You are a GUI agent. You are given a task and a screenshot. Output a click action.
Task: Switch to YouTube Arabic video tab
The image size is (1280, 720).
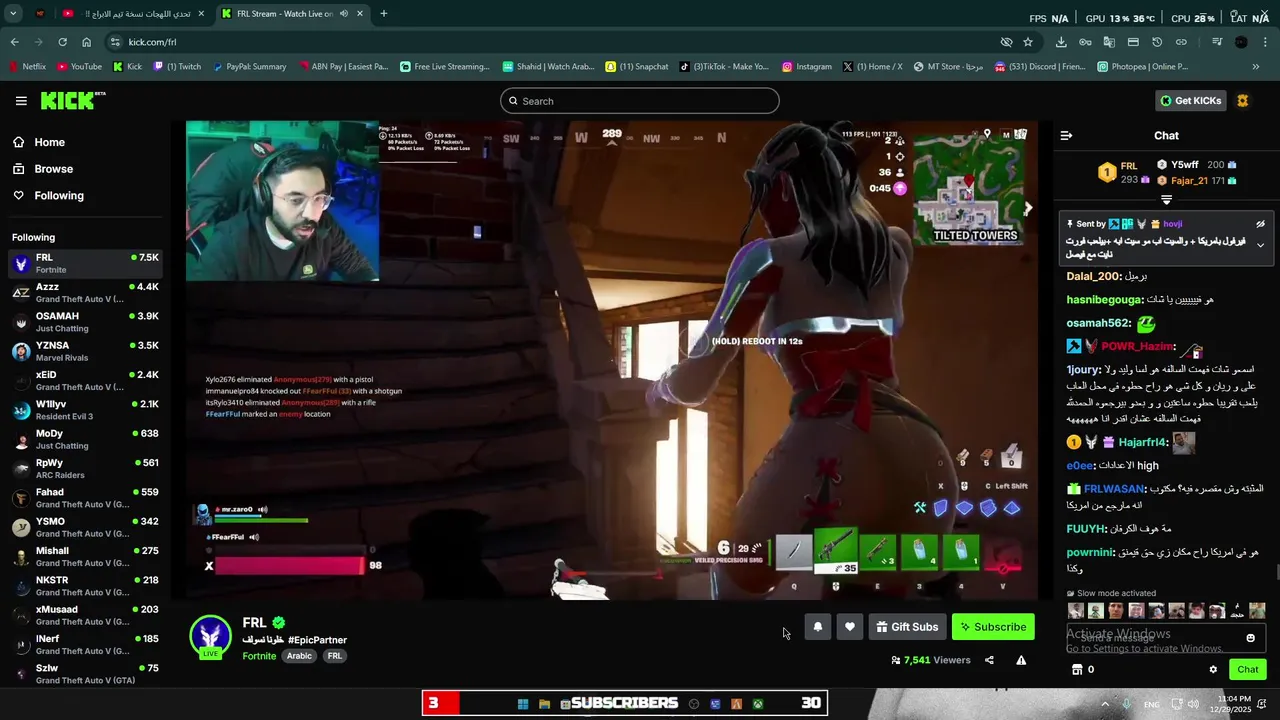(x=132, y=14)
